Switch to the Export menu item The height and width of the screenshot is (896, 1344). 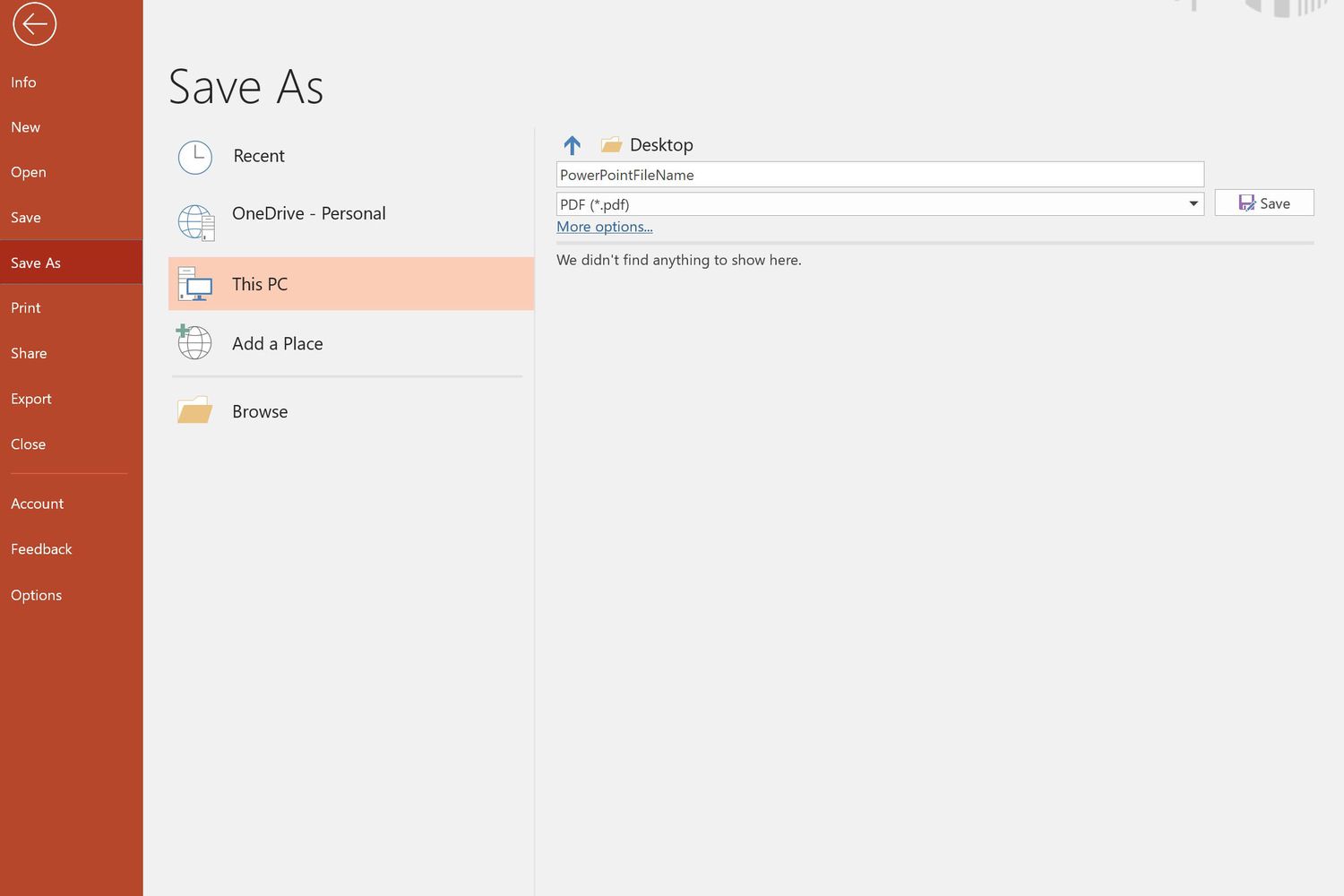click(x=31, y=398)
